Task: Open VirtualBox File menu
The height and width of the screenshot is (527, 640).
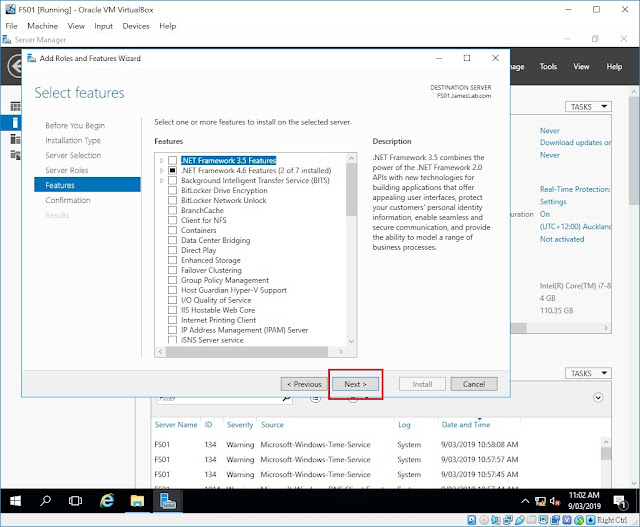Action: click(x=11, y=26)
